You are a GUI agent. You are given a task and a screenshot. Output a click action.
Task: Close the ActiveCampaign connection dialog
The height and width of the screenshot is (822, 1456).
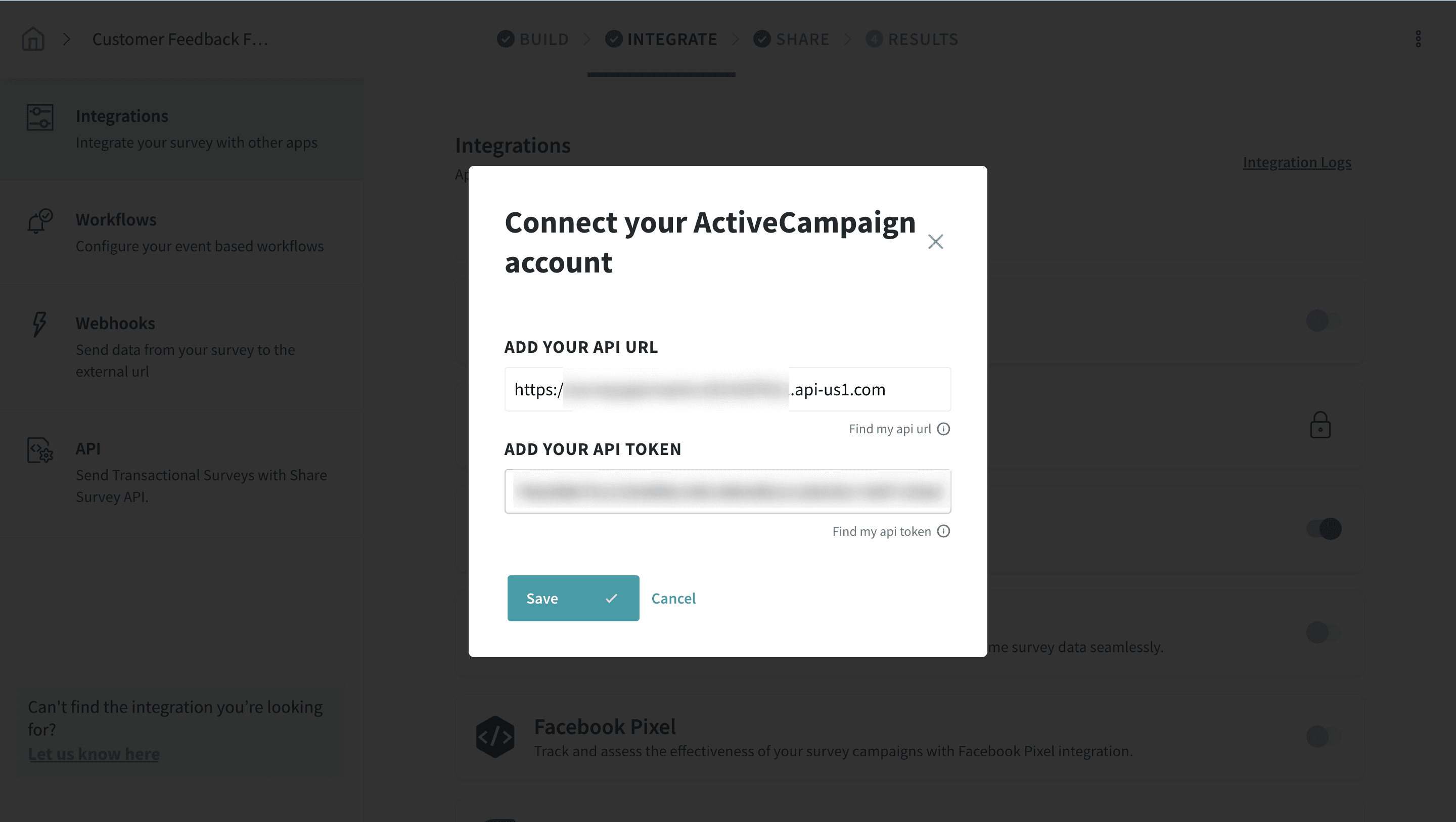pos(935,242)
